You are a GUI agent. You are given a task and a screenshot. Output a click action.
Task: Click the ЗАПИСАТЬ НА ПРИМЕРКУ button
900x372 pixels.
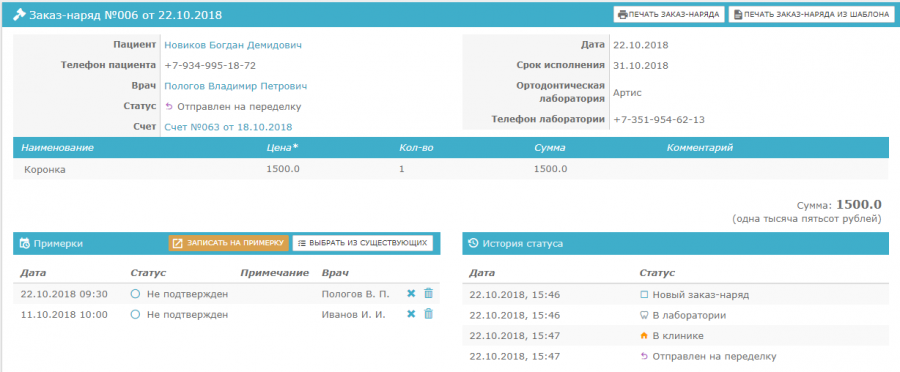(228, 243)
